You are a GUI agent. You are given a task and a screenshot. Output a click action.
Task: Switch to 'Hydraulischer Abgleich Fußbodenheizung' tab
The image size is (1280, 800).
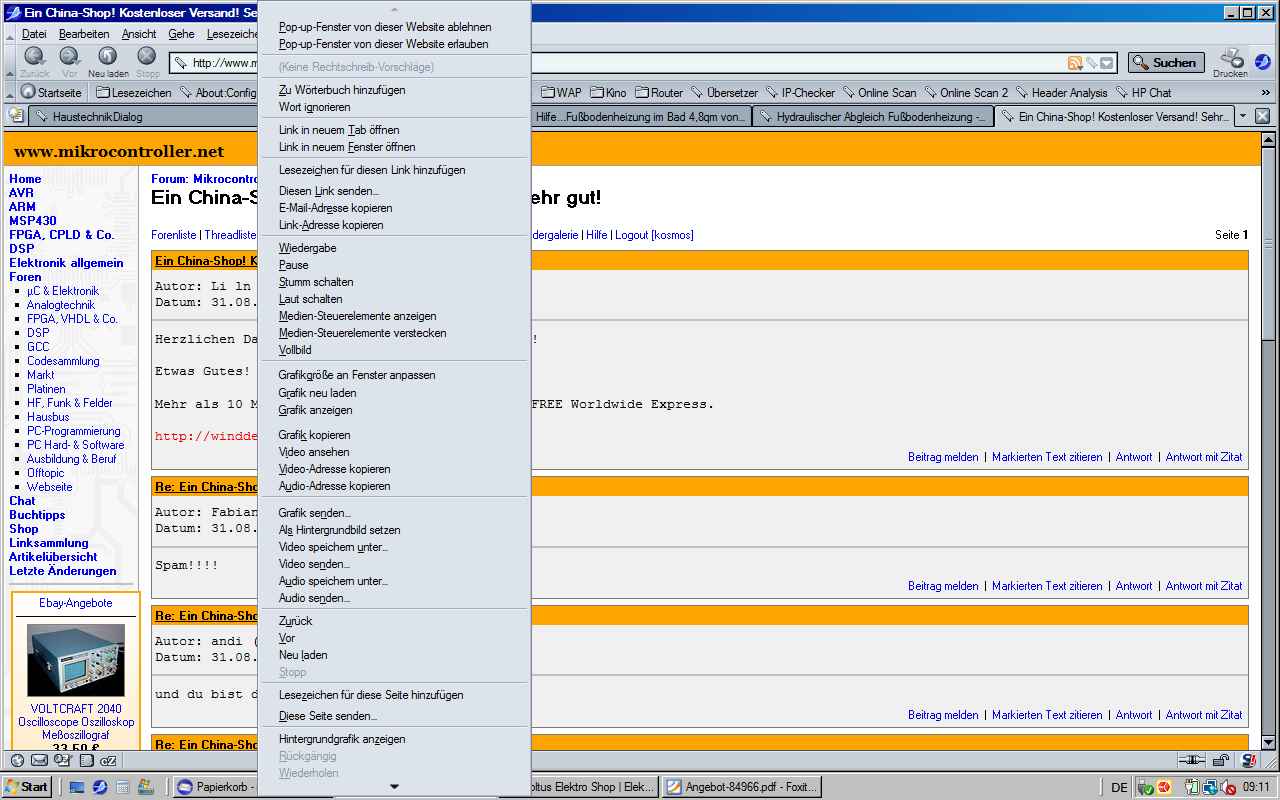point(872,117)
